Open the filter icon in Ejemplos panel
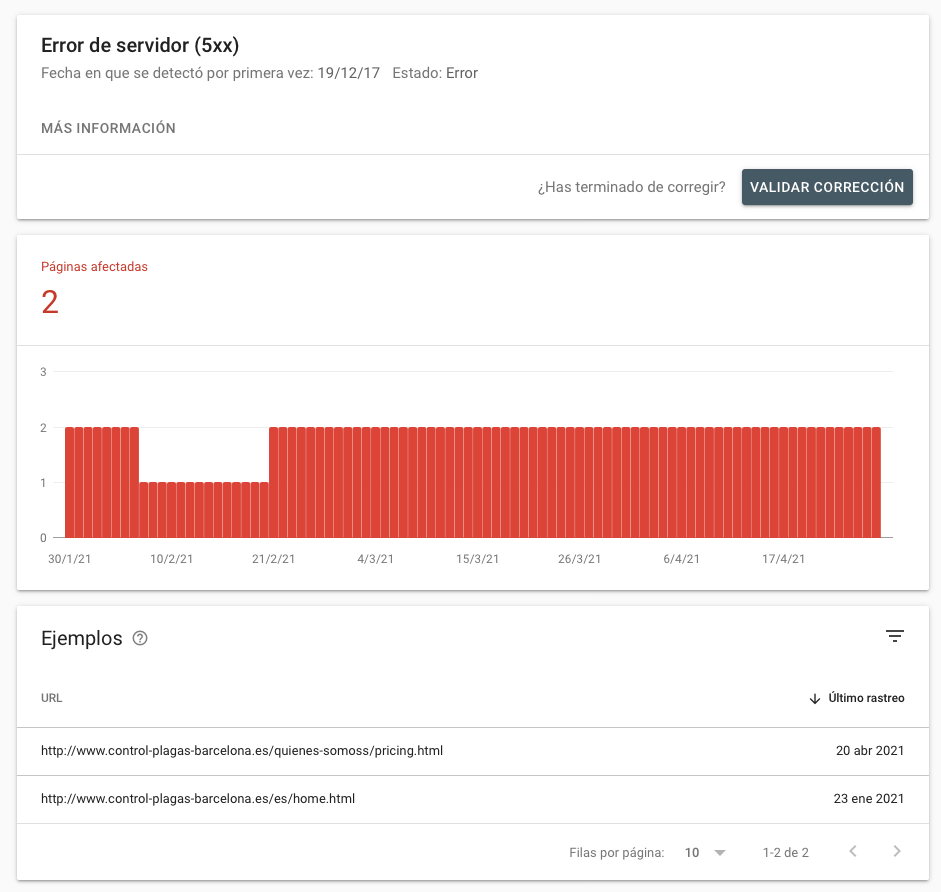 point(894,636)
